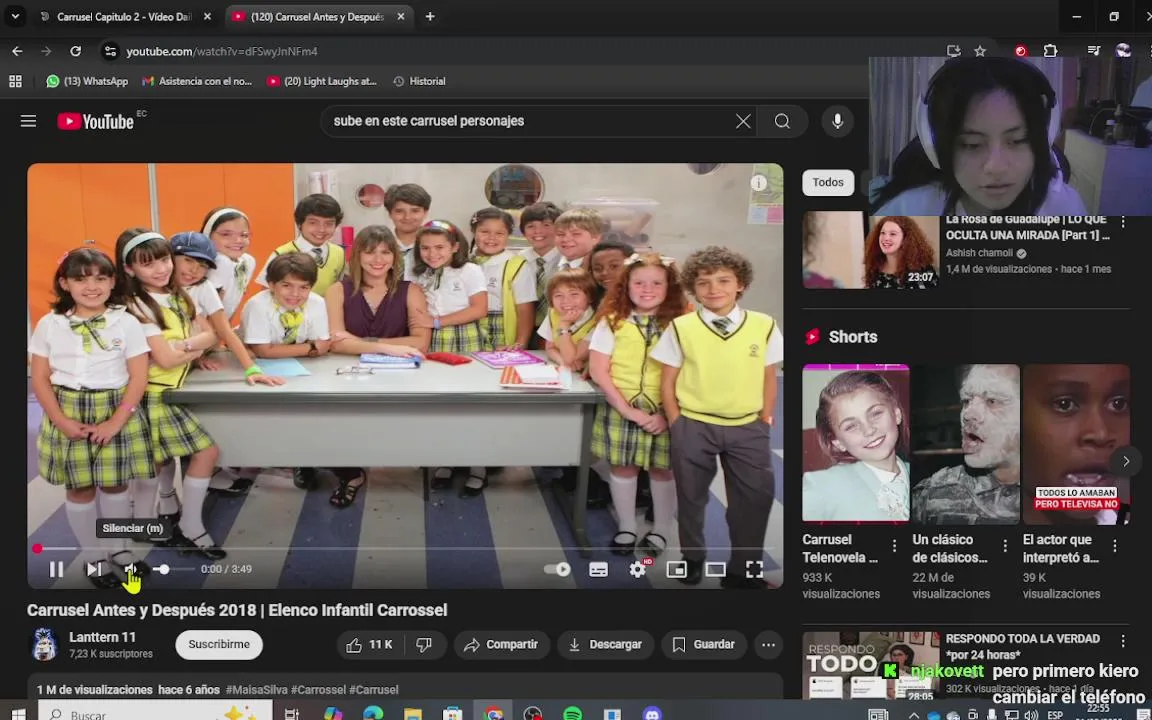The width and height of the screenshot is (1152, 720).
Task: Open the Historial bookmark
Action: pos(420,82)
